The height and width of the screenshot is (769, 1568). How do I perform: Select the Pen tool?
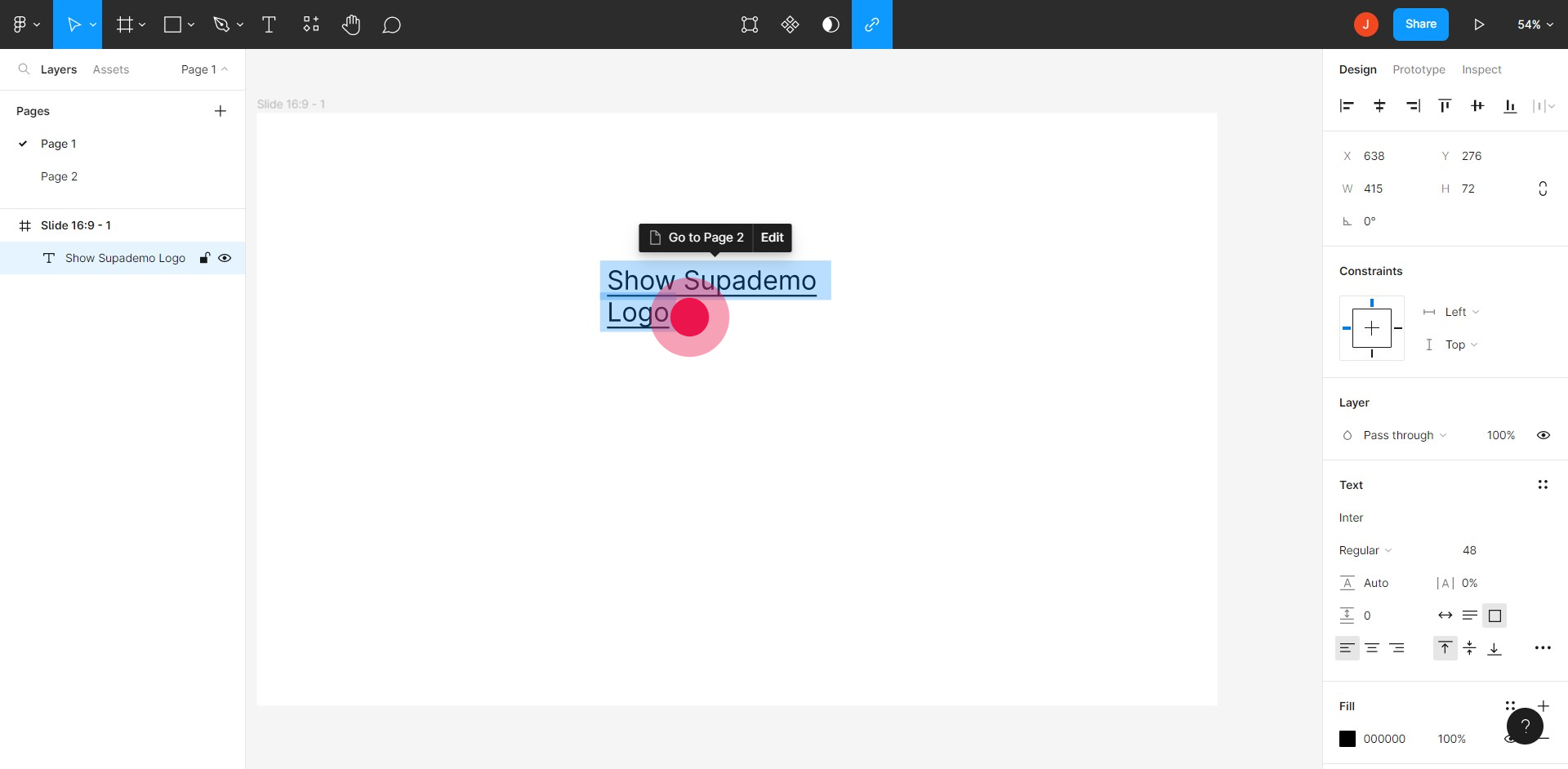click(x=221, y=24)
